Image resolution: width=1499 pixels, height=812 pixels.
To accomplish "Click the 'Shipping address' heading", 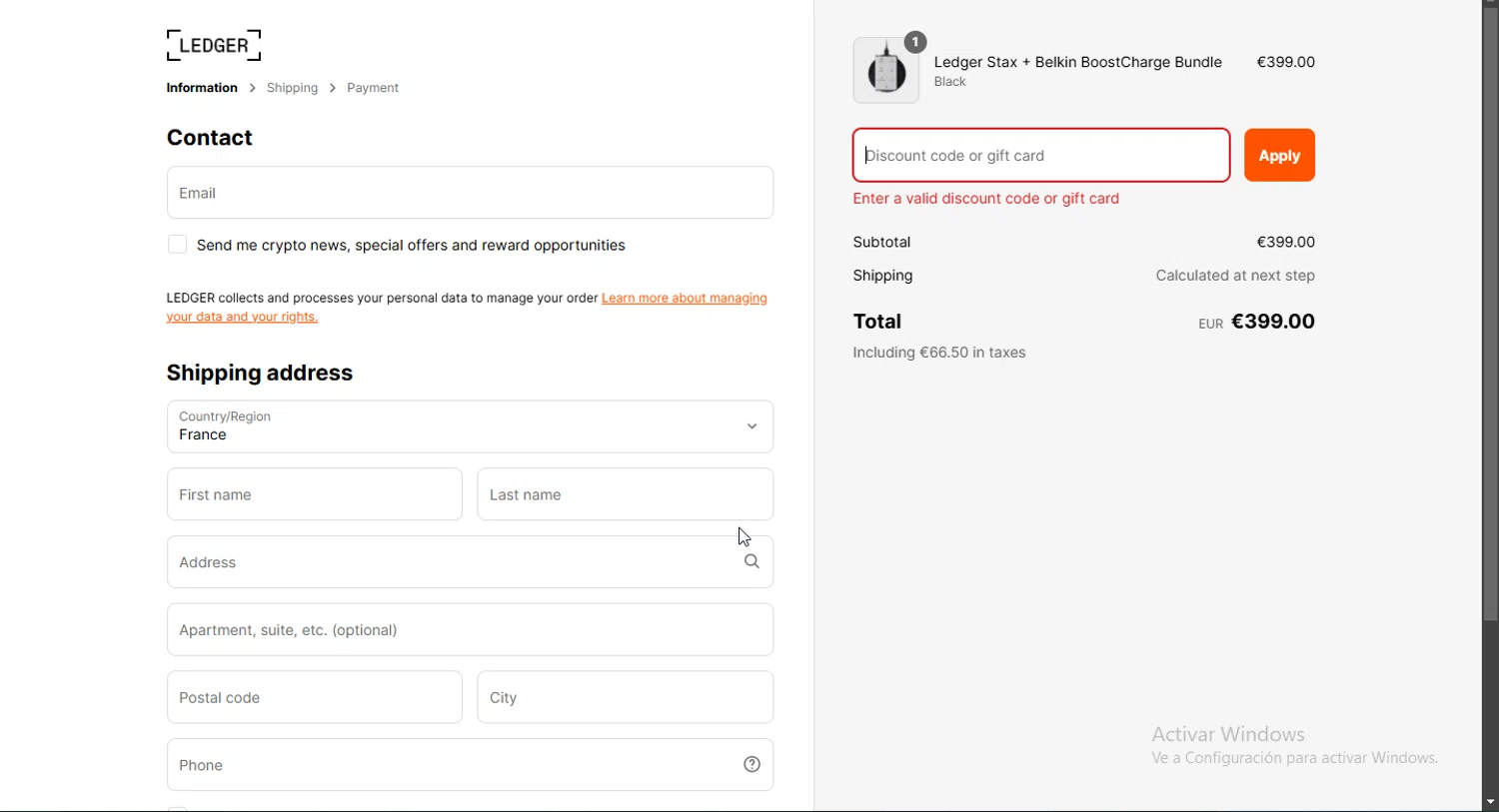I will click(260, 373).
